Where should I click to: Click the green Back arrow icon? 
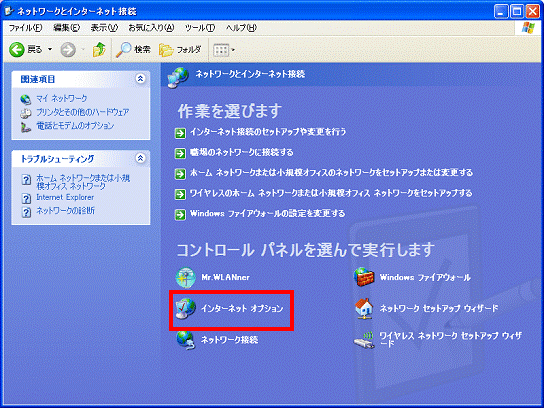(16, 50)
